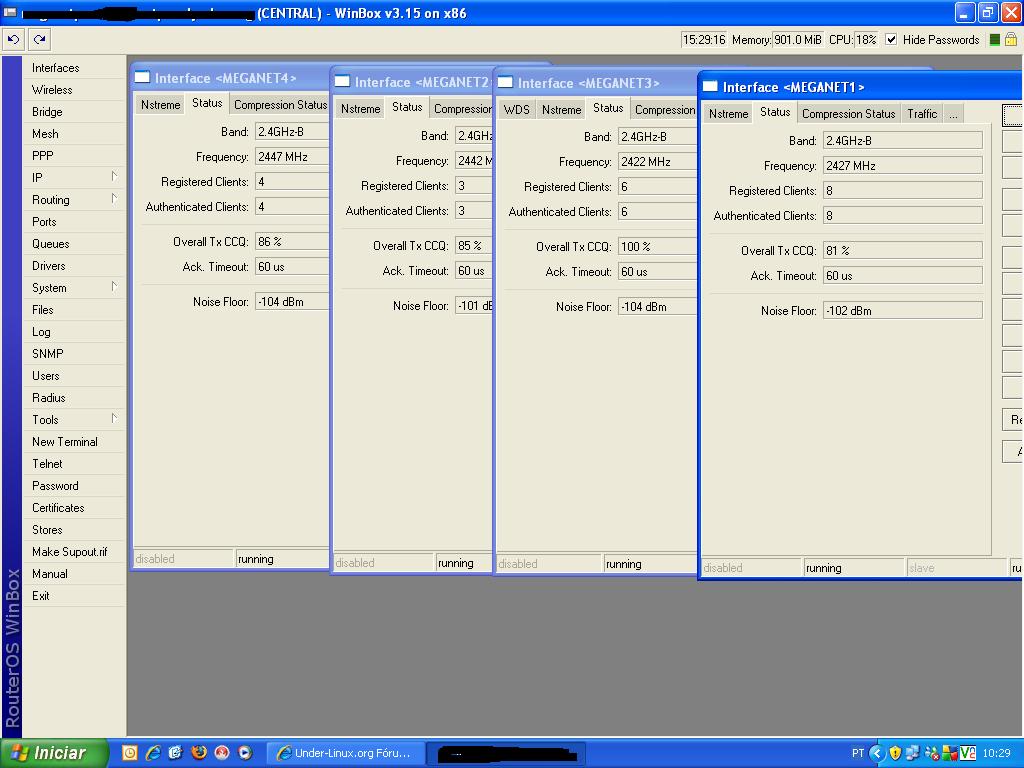
Task: Click Frequency field showing 2447 MHz in MEGANET4
Action: (x=292, y=157)
